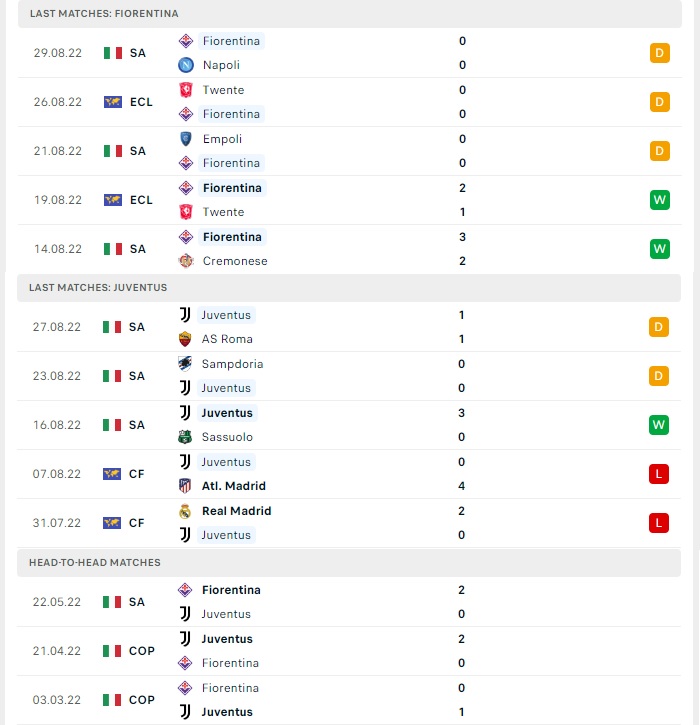Image resolution: width=700 pixels, height=725 pixels.
Task: Open the Twente team link on 26.08.22
Action: 223,90
